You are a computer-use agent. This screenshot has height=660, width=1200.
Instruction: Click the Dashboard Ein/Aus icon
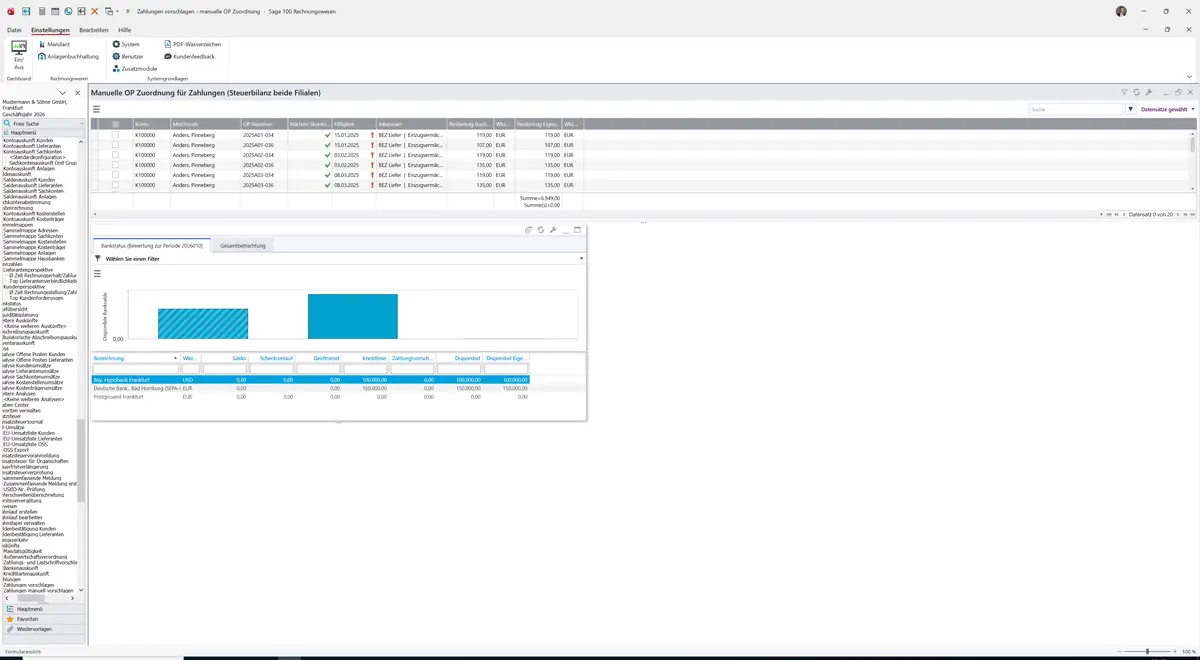click(19, 55)
